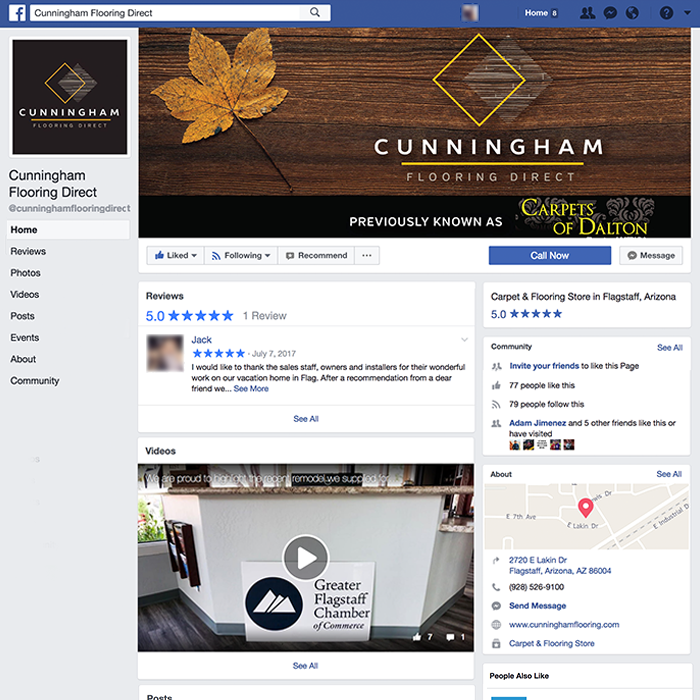Click the 5.0 rating in Reviews header

[x=189, y=316]
